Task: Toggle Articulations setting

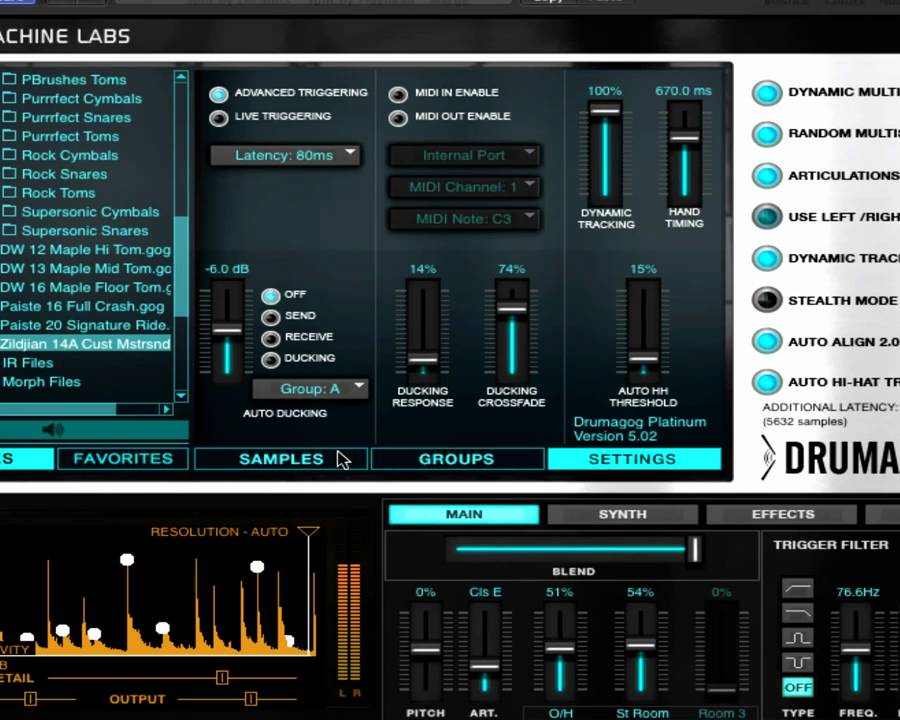Action: click(x=767, y=176)
